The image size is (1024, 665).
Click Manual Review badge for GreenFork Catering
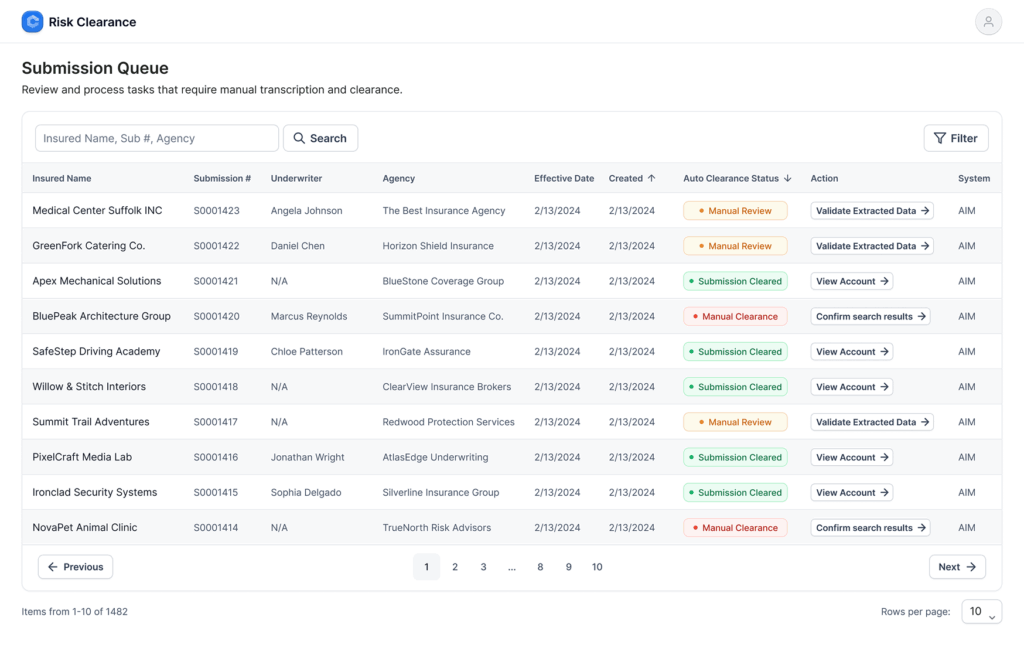click(735, 246)
